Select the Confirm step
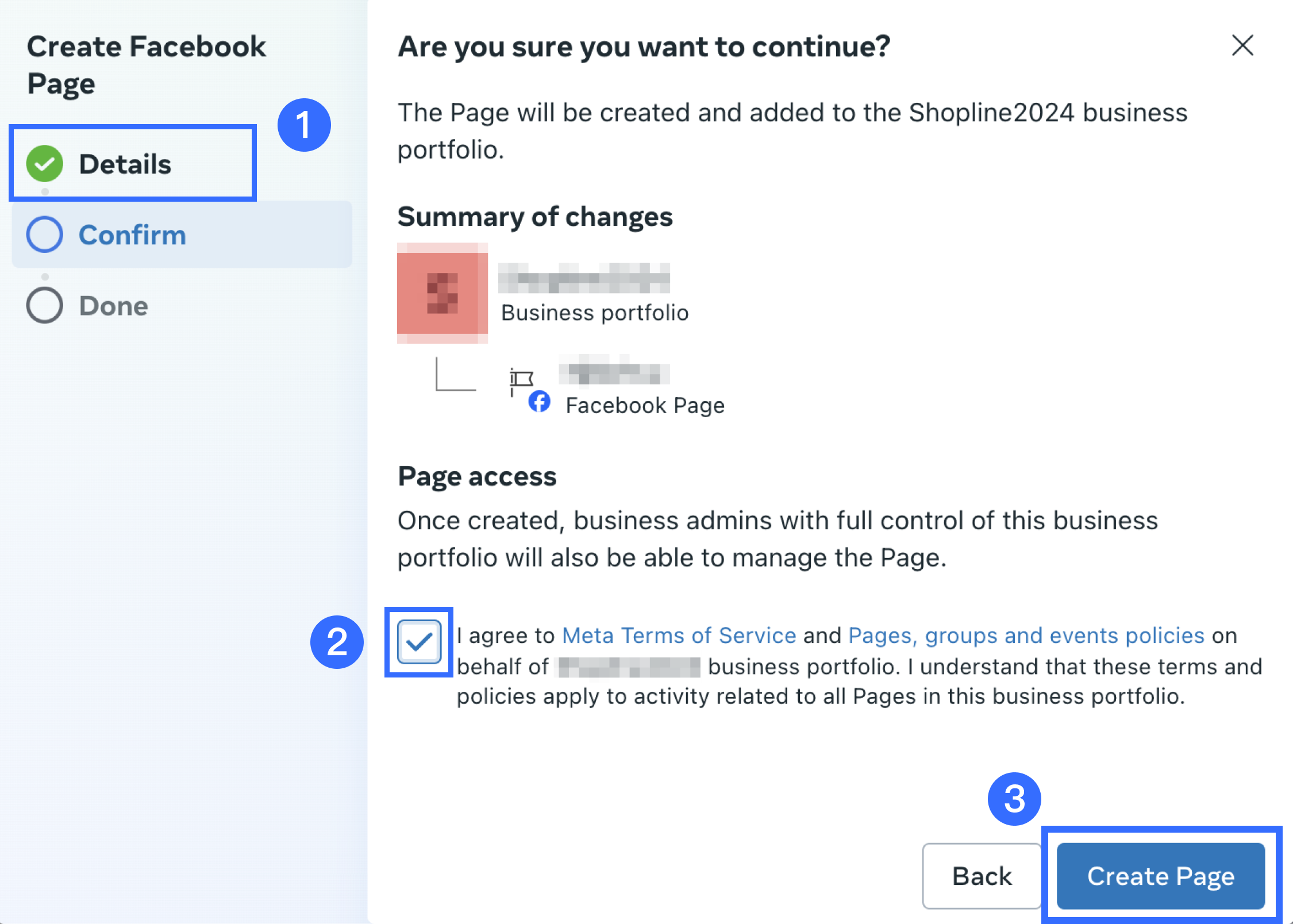This screenshot has height=924, width=1293. pos(132,235)
